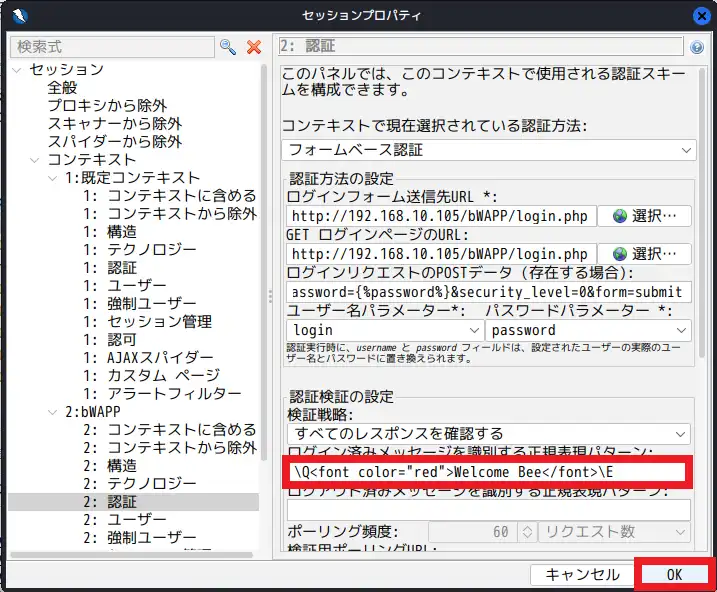
Task: Adjust the polling frequency stepper arrows
Action: (x=527, y=532)
